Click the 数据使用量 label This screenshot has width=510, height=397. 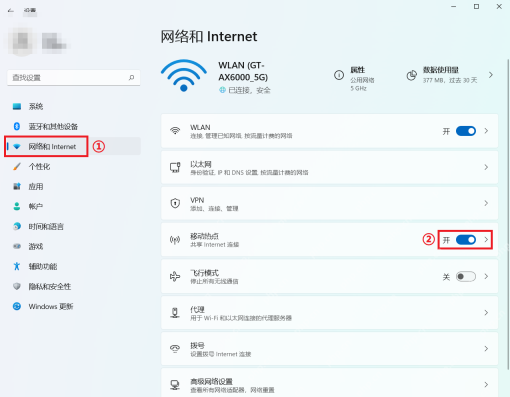tap(441, 70)
